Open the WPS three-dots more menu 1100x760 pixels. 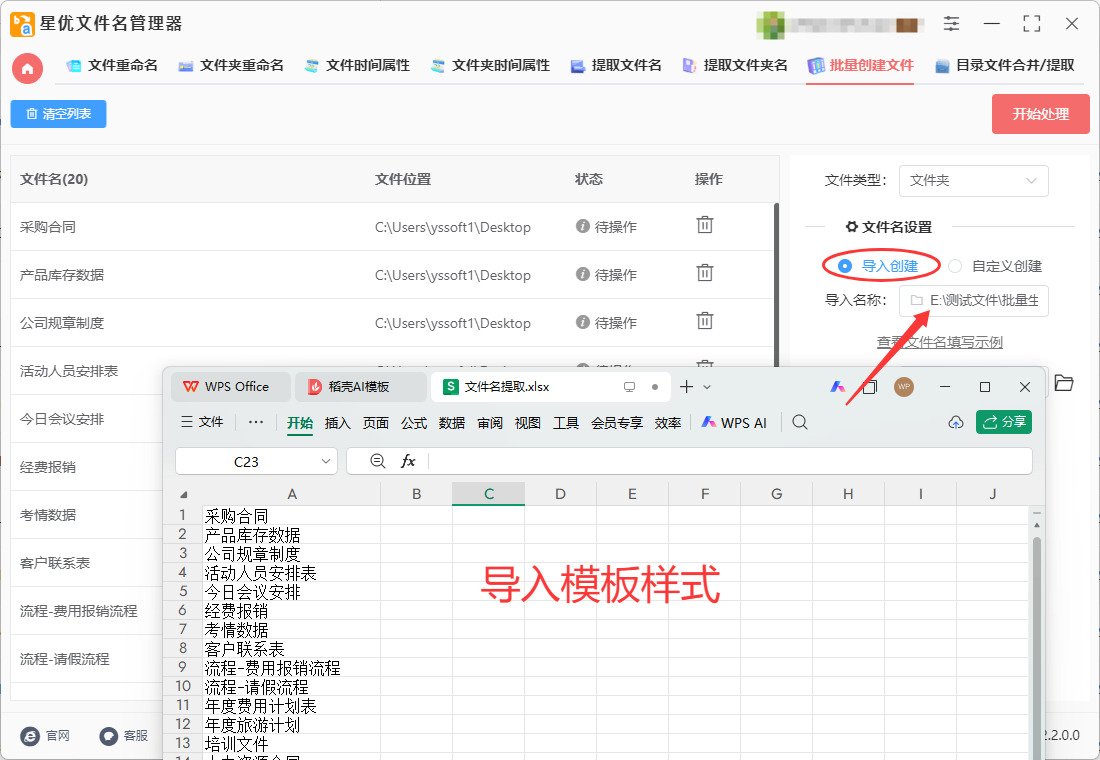coord(256,422)
